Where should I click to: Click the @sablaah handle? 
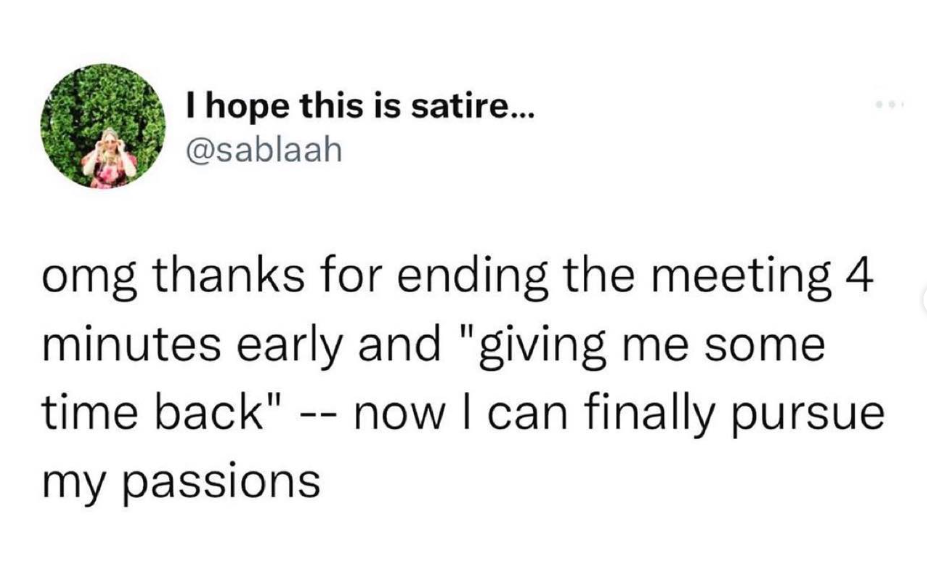[264, 150]
